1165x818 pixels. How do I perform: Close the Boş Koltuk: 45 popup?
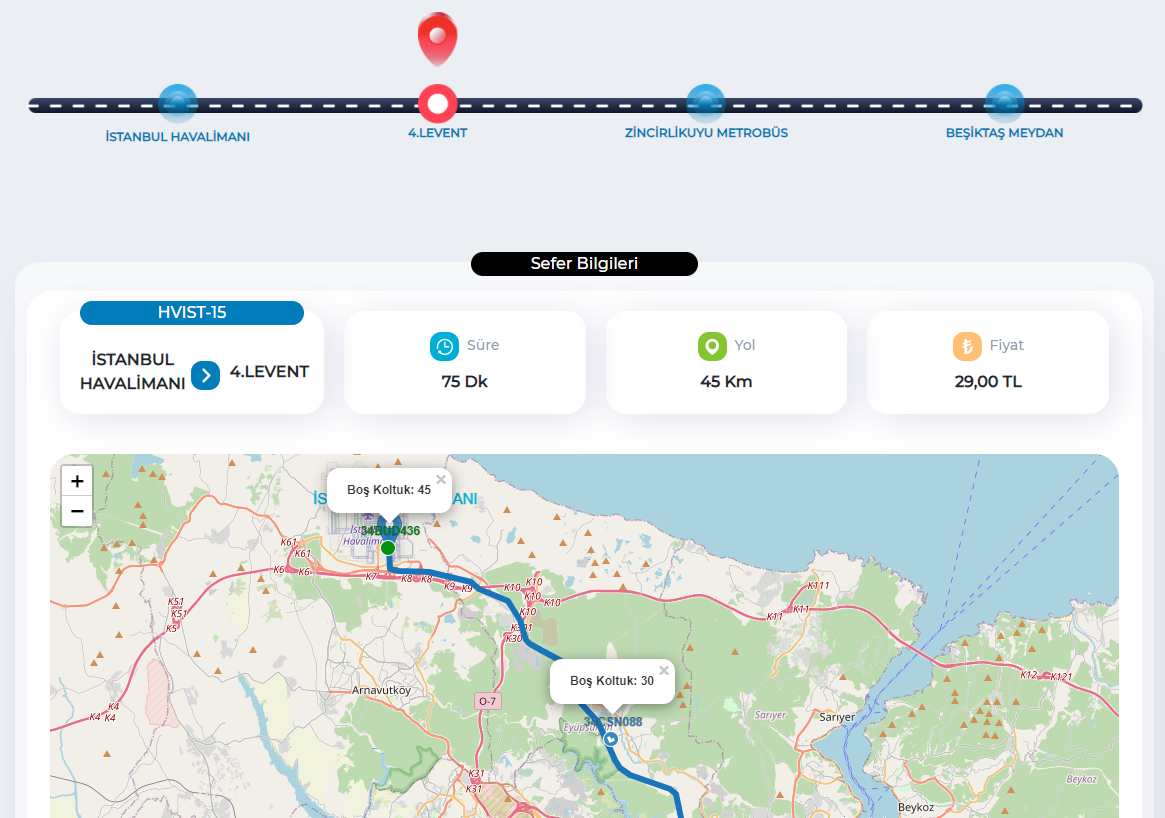point(441,480)
